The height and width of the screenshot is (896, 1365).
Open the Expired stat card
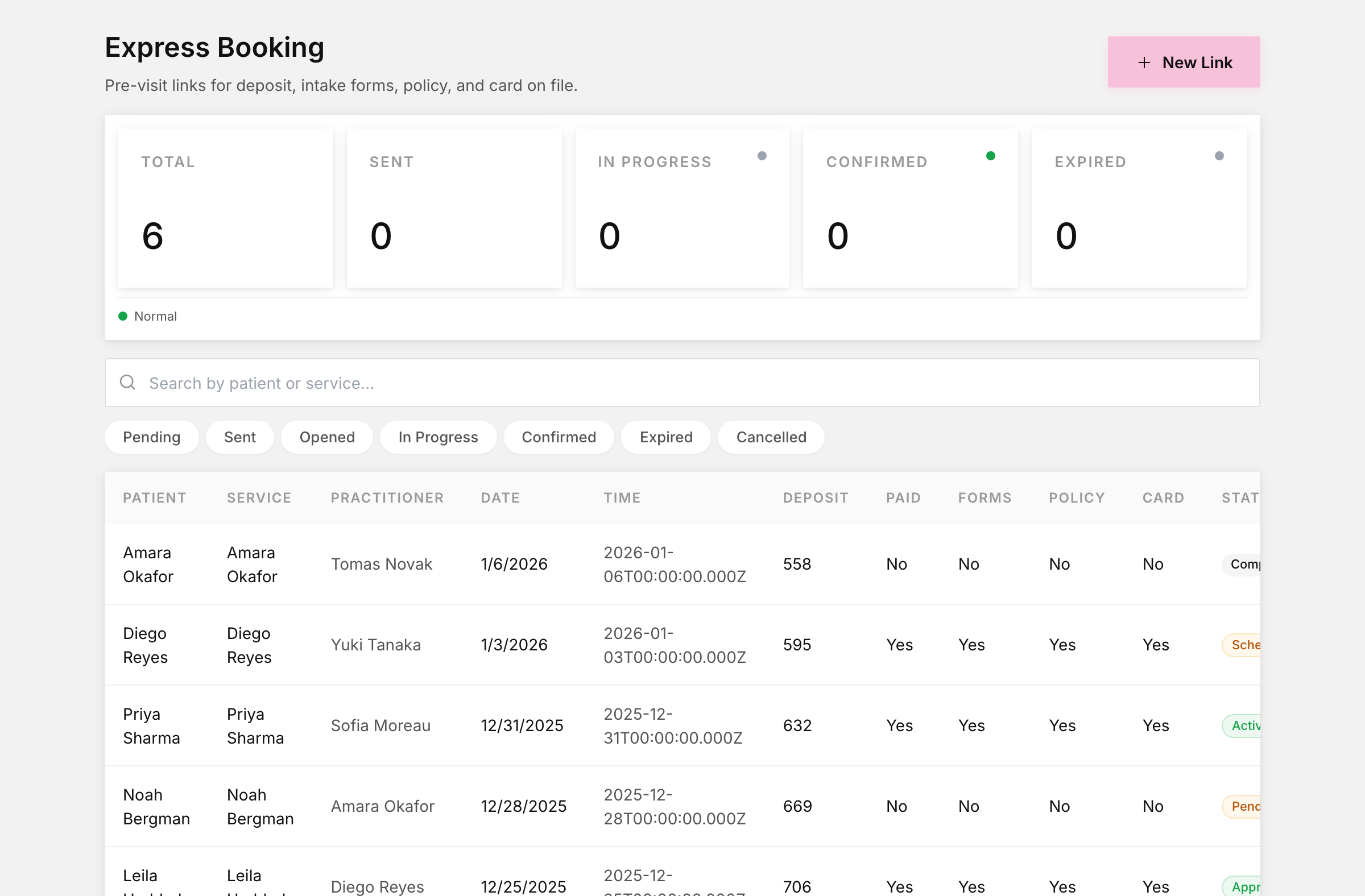click(1139, 208)
